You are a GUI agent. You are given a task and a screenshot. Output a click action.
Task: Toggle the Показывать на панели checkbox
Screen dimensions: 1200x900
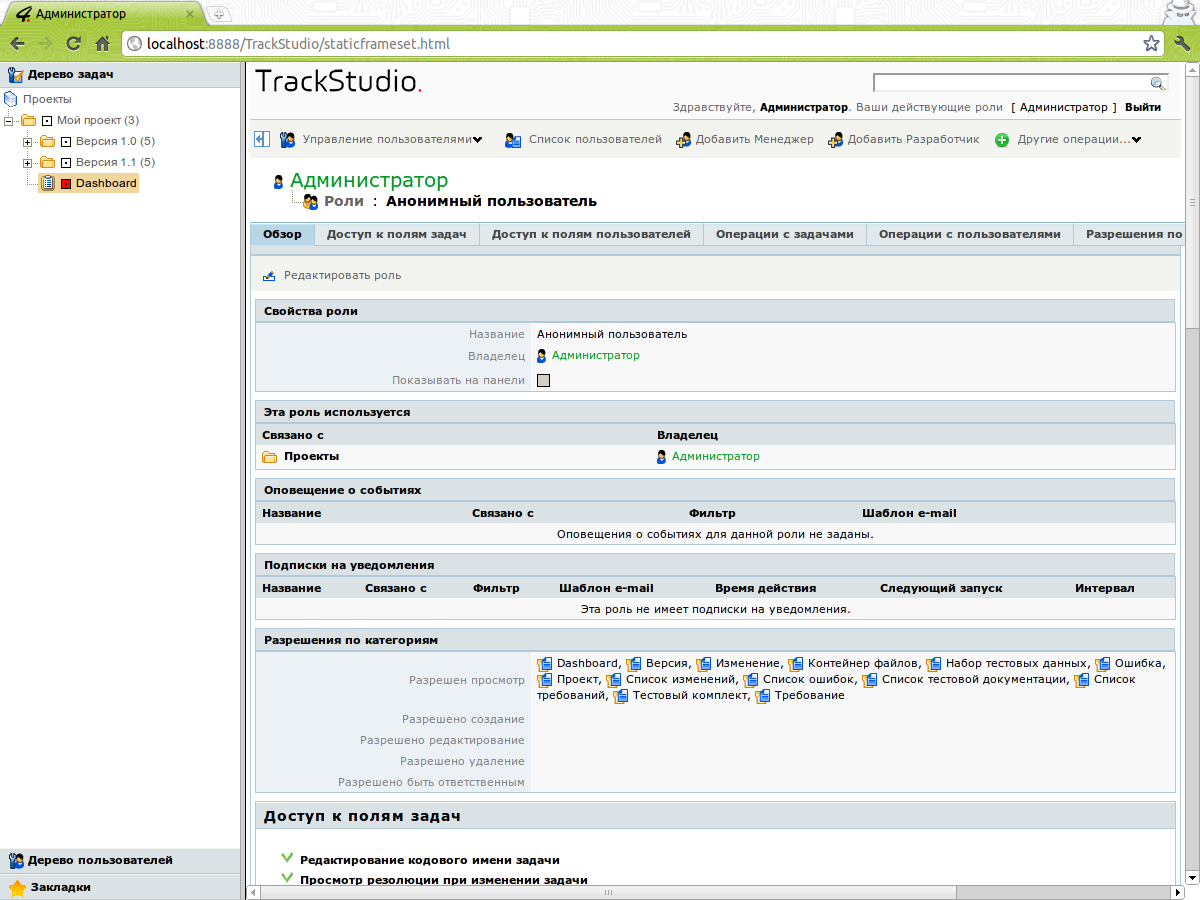(544, 380)
